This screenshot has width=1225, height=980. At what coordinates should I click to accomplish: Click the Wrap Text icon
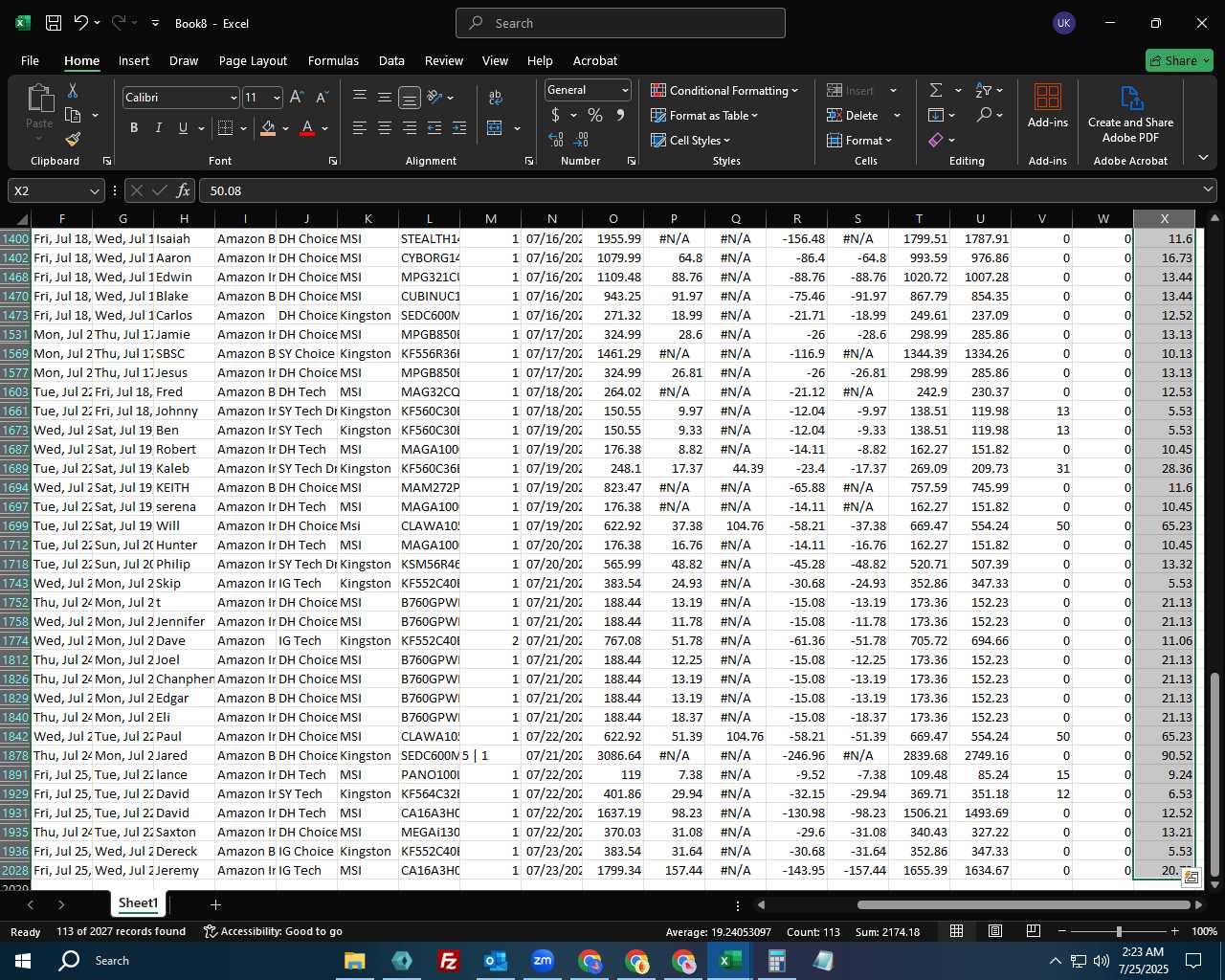[x=496, y=97]
